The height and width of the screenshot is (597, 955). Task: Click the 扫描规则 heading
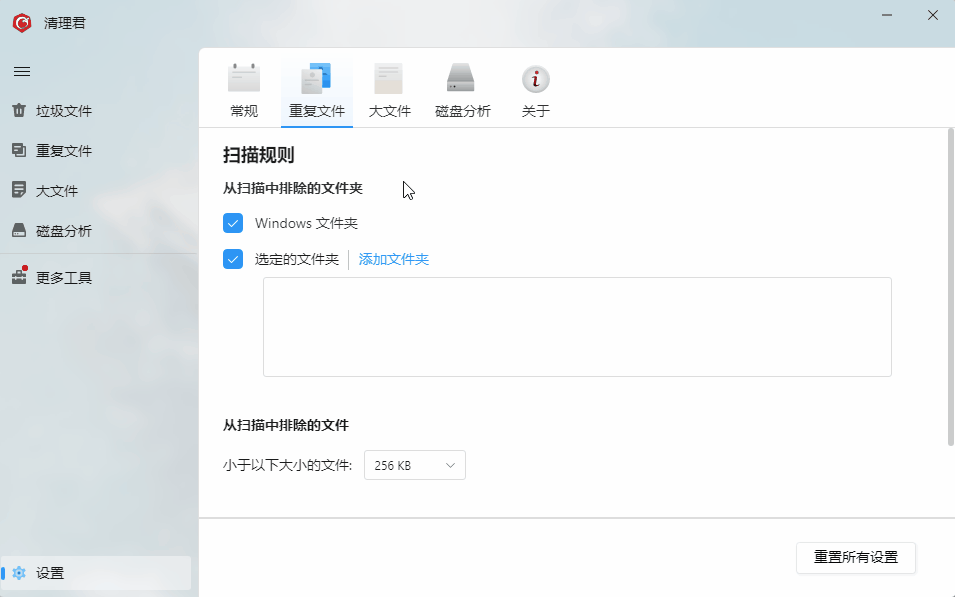tap(259, 155)
